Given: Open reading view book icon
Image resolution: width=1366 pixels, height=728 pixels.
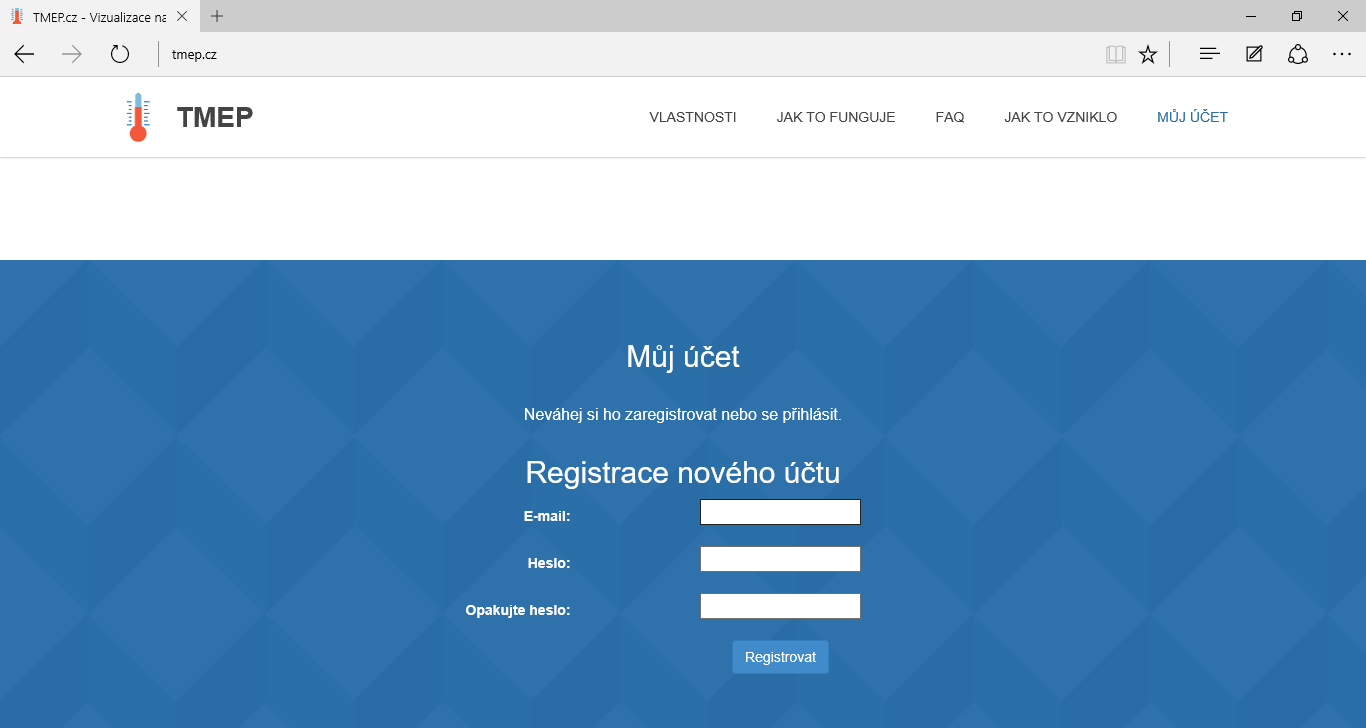Looking at the screenshot, I should [1115, 54].
